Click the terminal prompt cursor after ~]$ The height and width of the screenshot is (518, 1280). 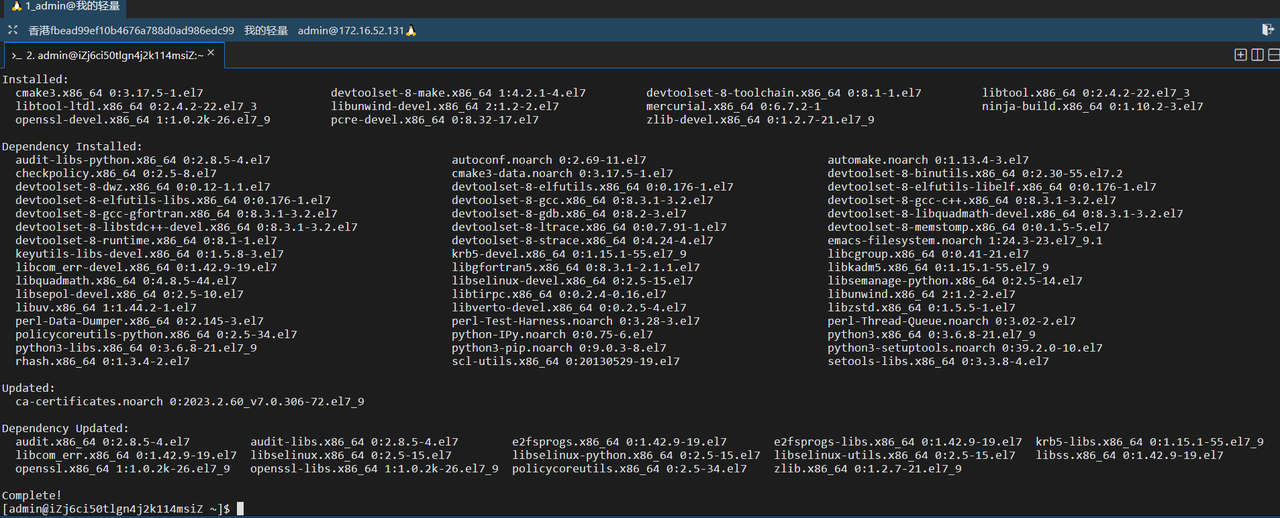tap(240, 509)
